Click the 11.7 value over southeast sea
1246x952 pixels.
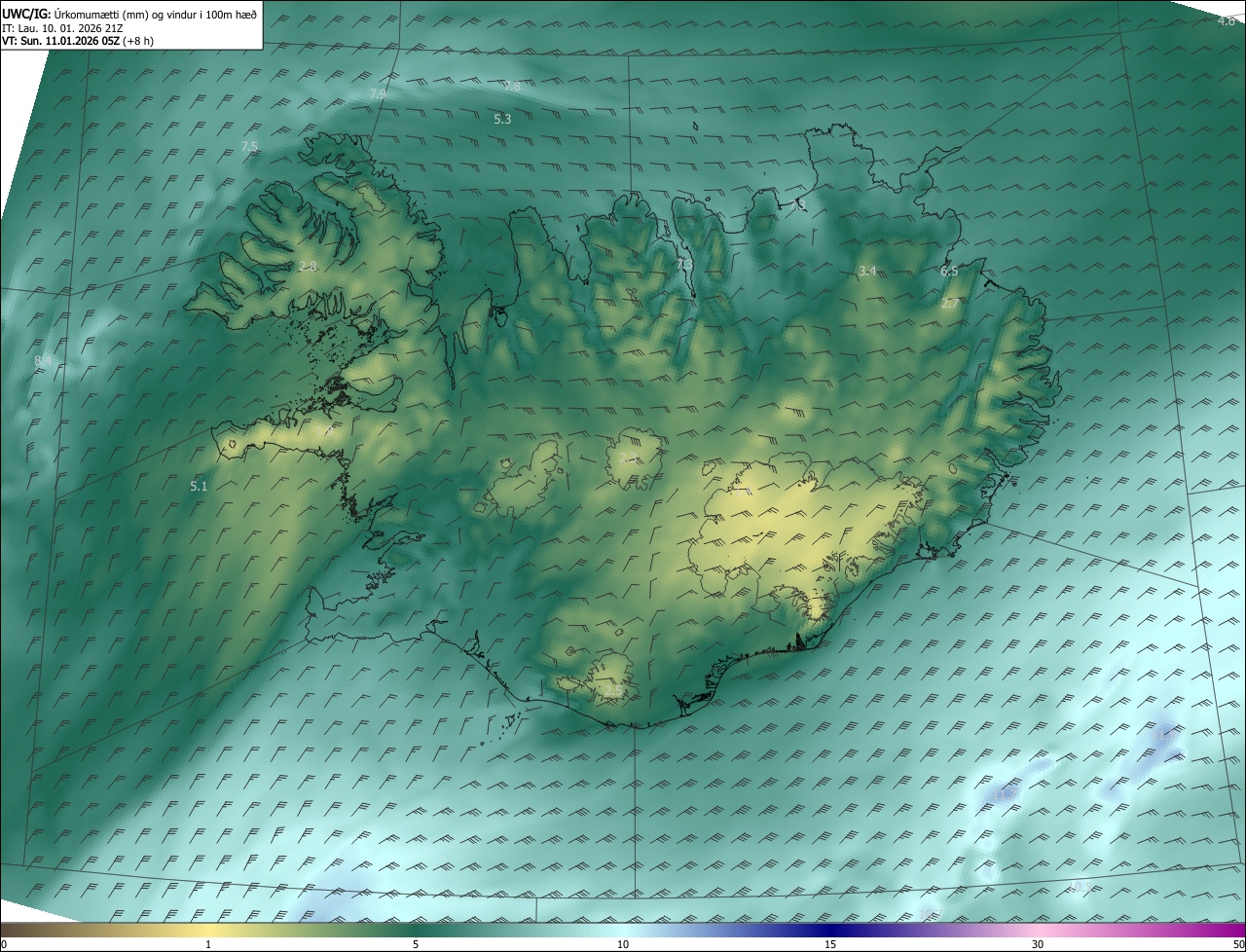(x=1005, y=795)
